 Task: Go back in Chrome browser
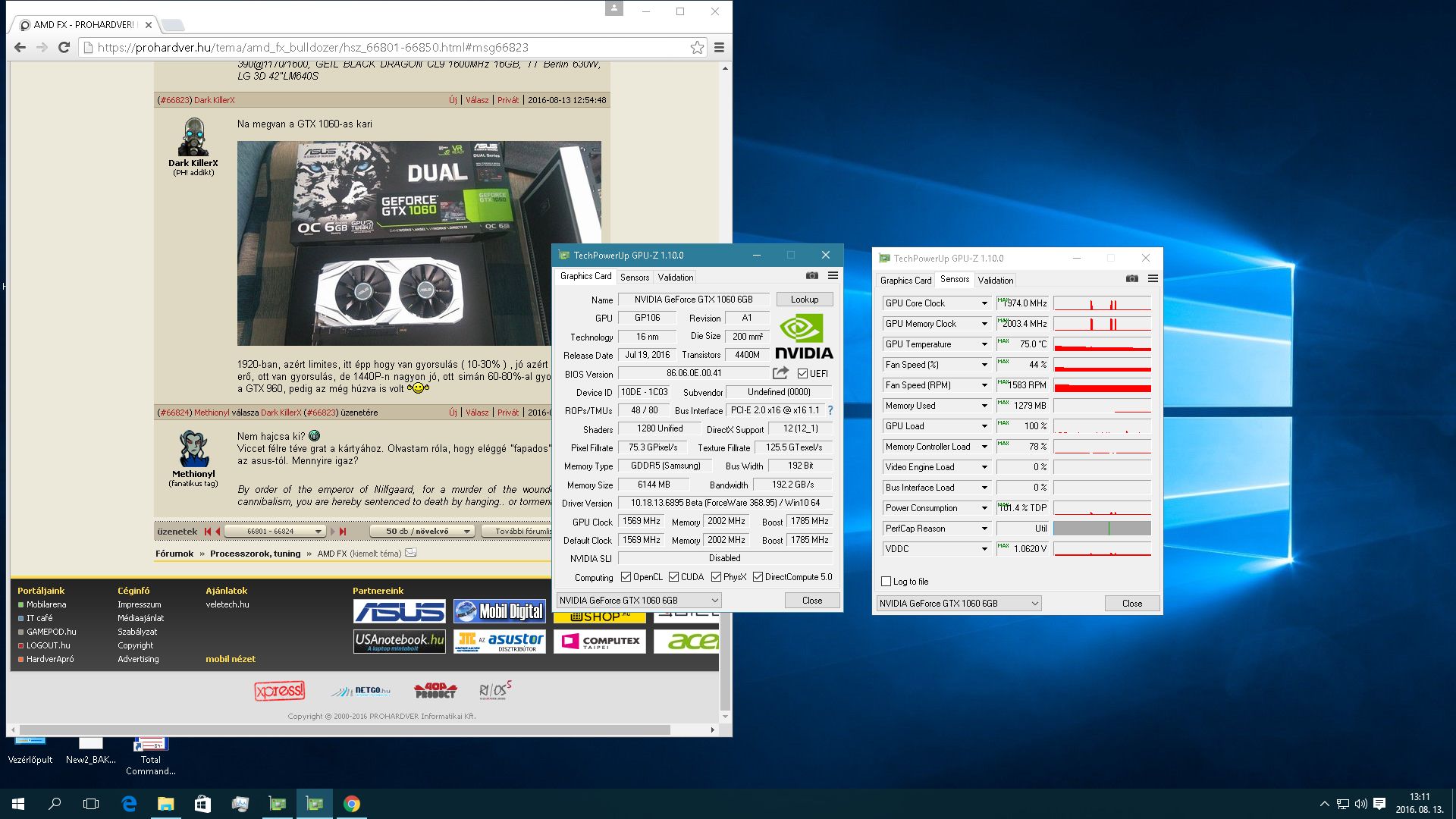coord(20,48)
